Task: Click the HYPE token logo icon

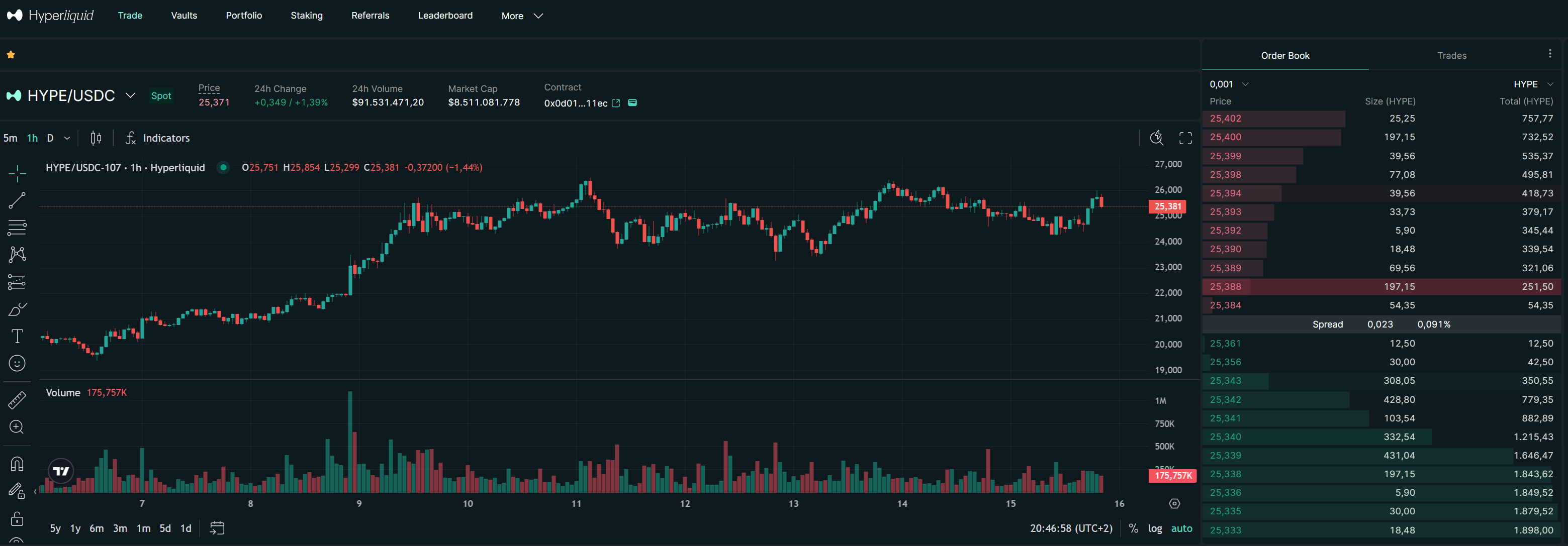Action: pyautogui.click(x=14, y=95)
